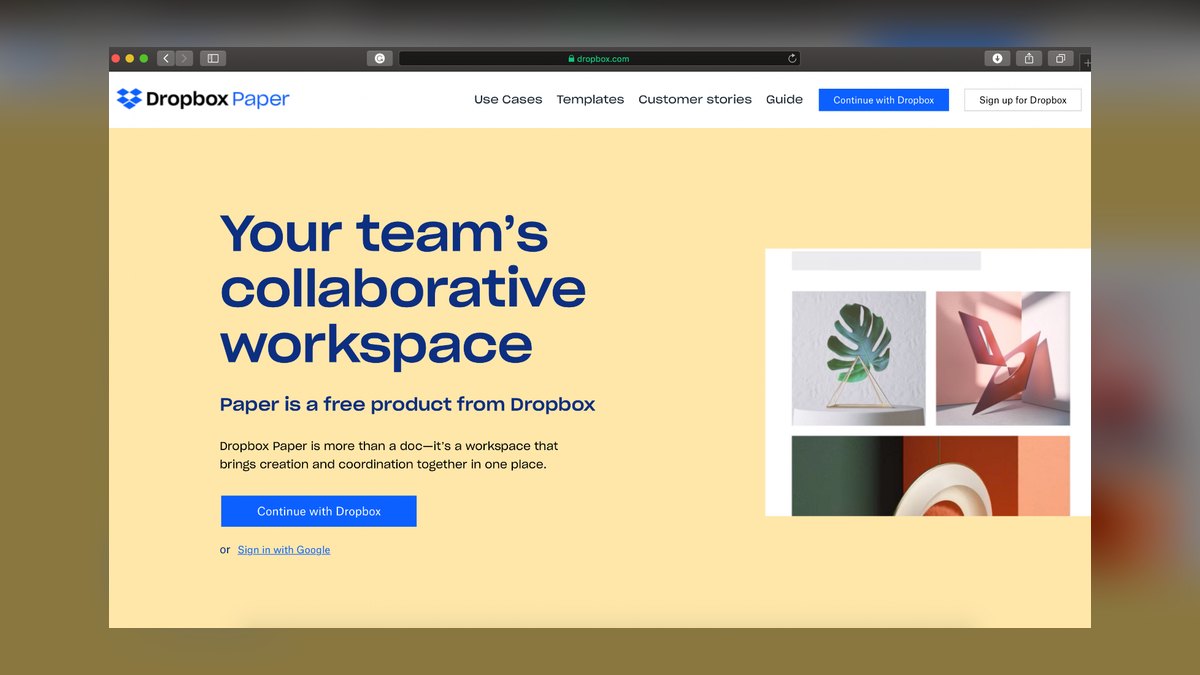Screen dimensions: 1200x675
Task: Reload the page with the refresh icon
Action: [792, 58]
